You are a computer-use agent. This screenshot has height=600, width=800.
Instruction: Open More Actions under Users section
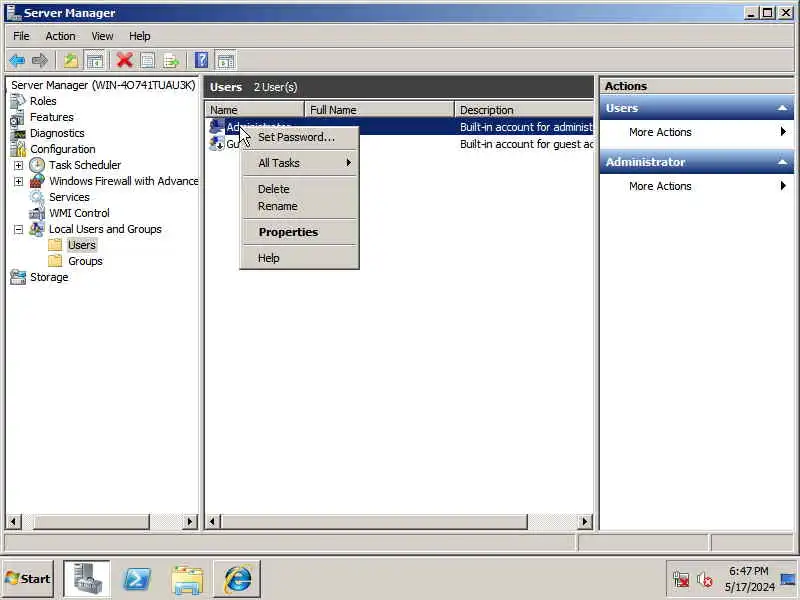tap(697, 132)
